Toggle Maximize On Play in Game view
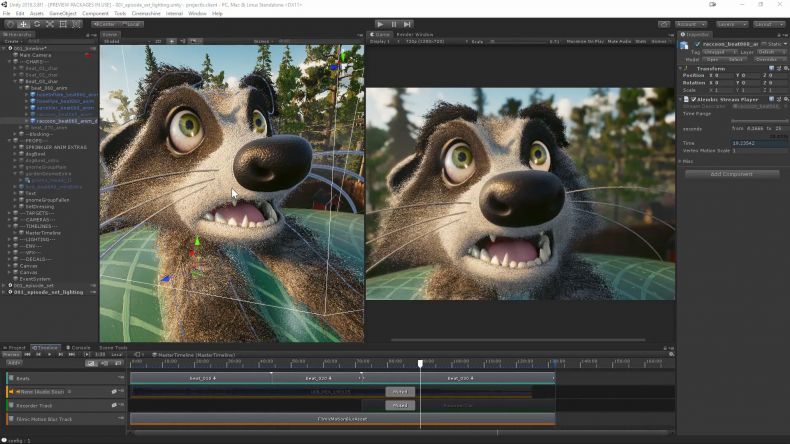This screenshot has width=790, height=444. [585, 41]
